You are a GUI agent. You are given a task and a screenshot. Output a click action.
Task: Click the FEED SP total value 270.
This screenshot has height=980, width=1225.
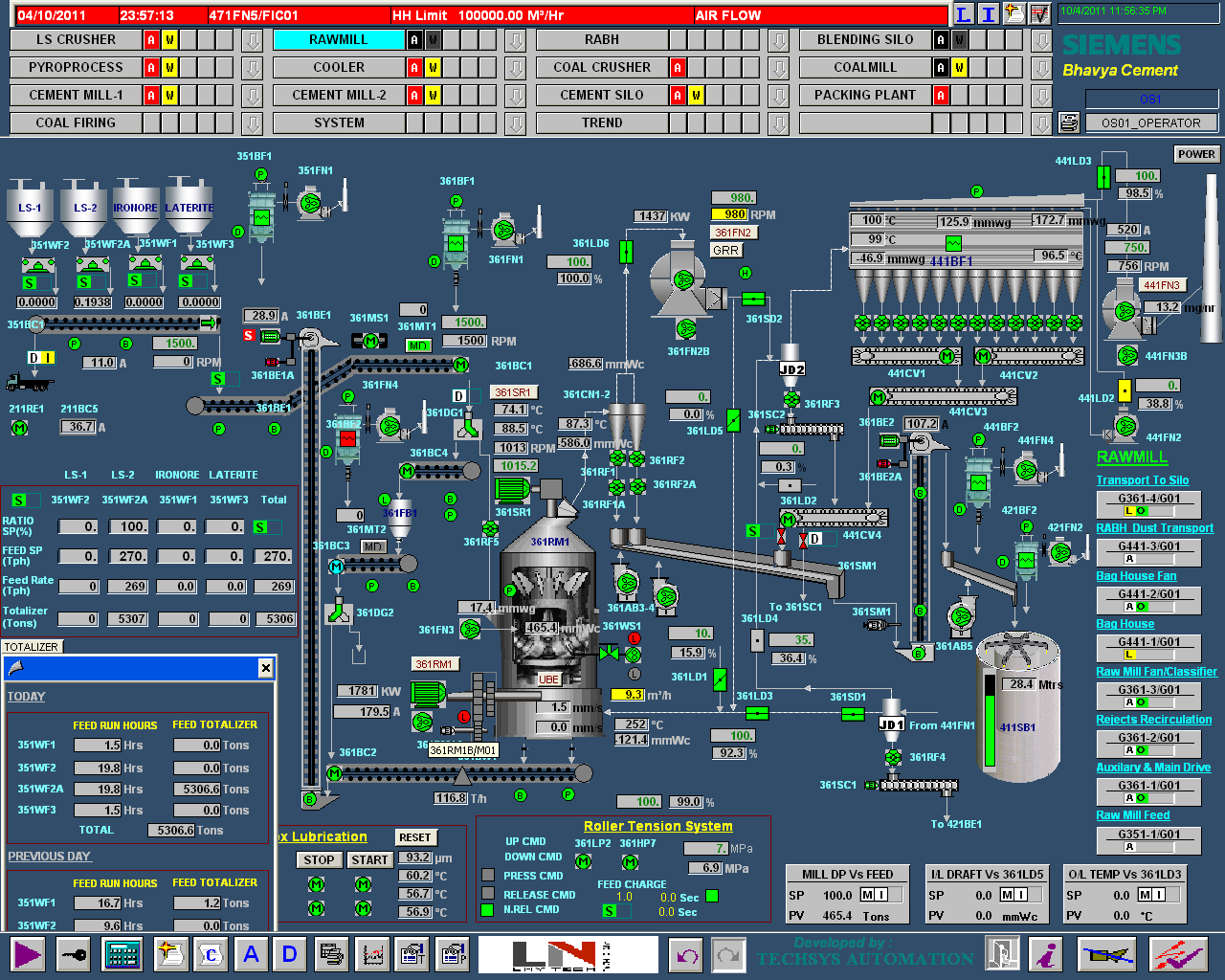pyautogui.click(x=275, y=556)
